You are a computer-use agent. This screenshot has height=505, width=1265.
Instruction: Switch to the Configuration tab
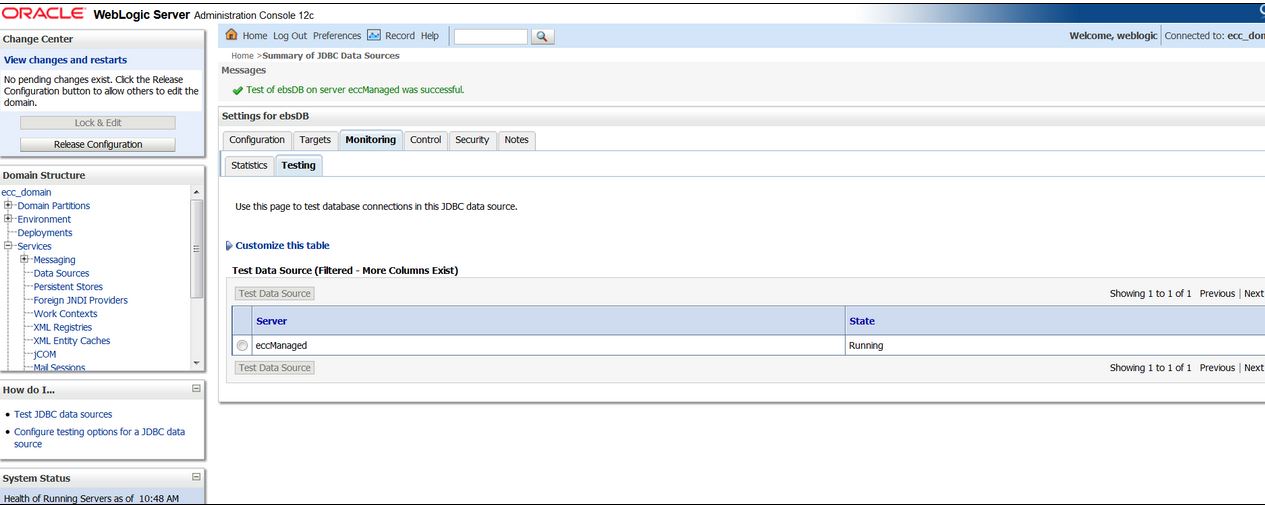[x=257, y=140]
